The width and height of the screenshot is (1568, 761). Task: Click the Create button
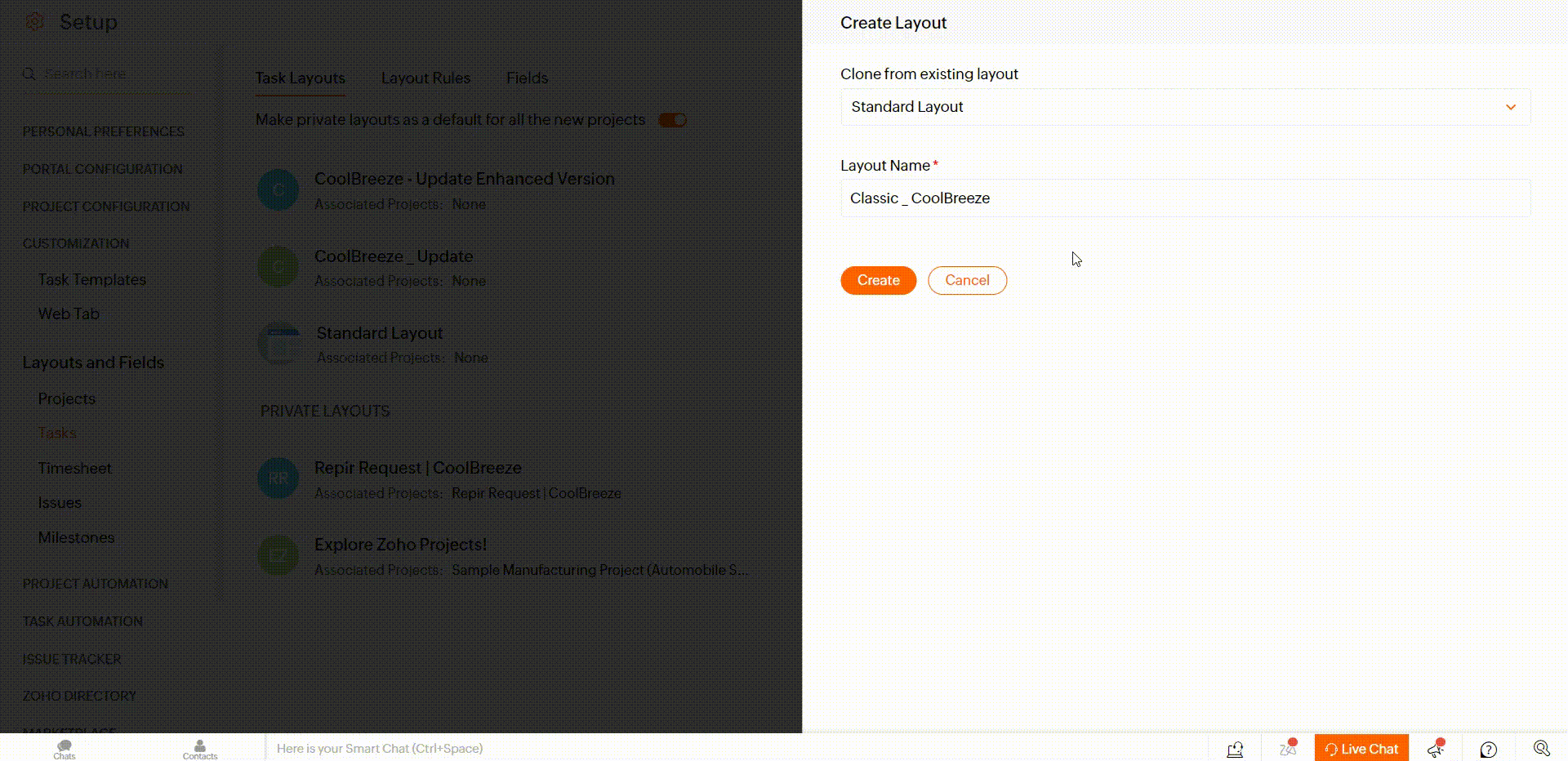(878, 280)
